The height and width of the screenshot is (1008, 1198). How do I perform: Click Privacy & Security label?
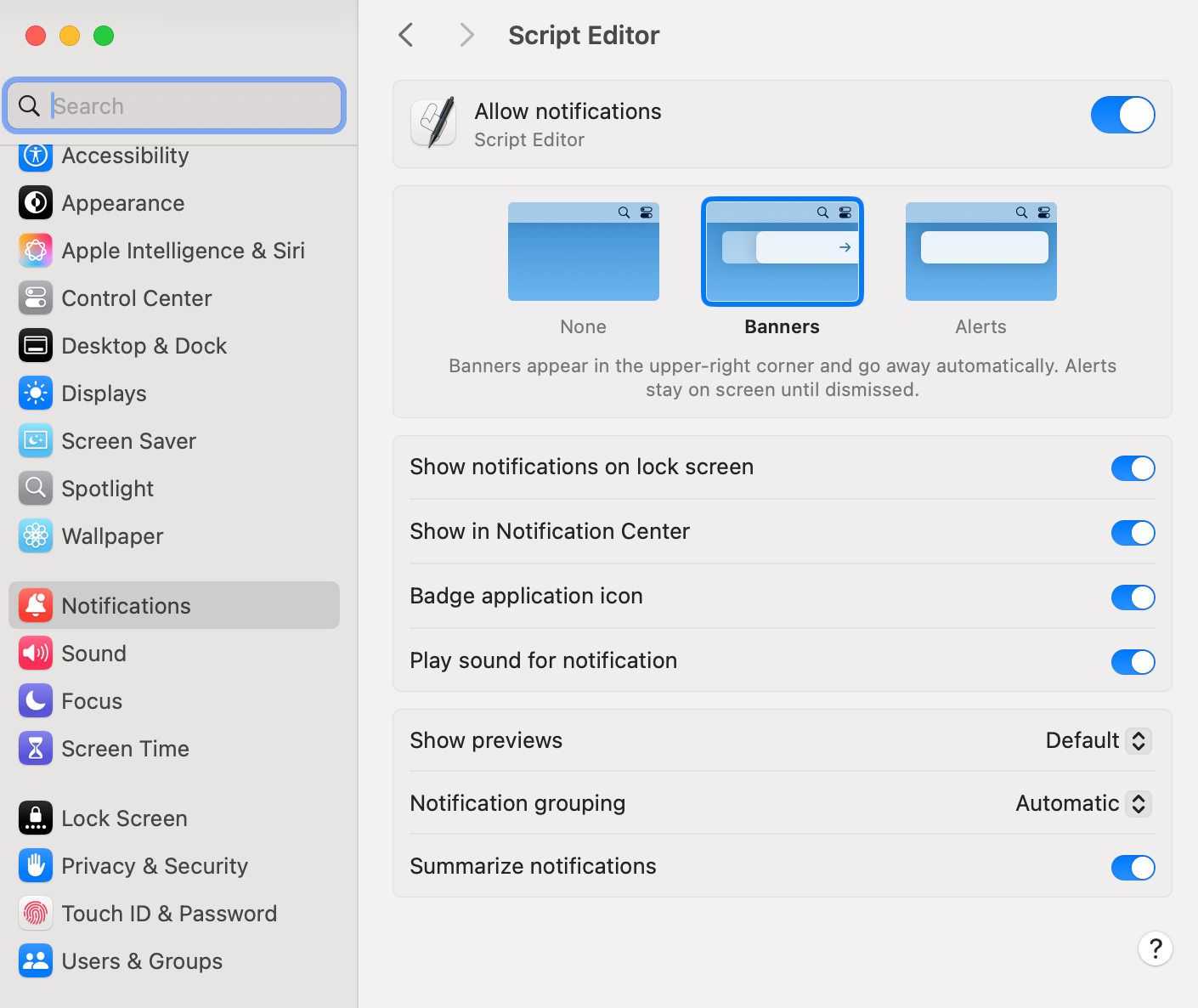click(155, 866)
